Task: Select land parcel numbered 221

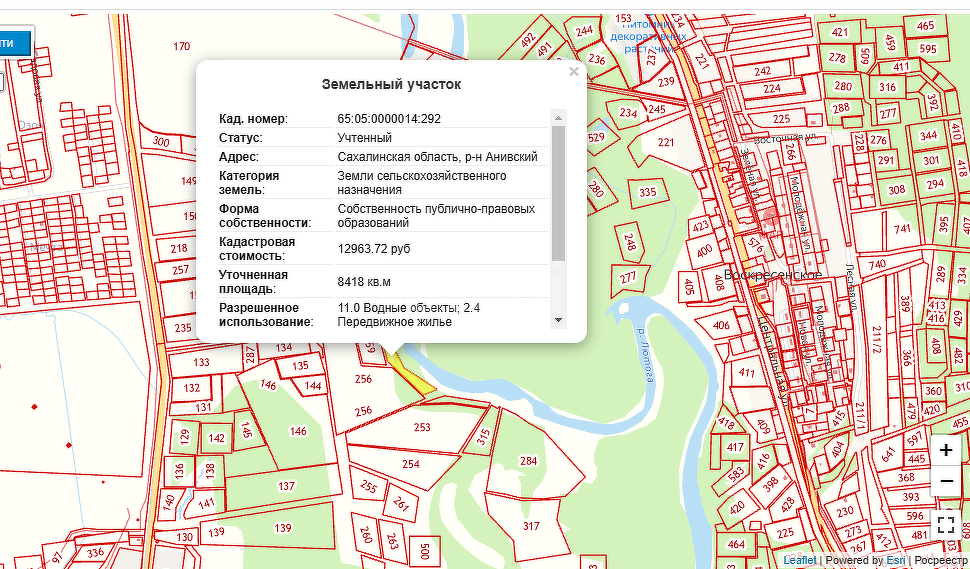Action: coord(666,143)
